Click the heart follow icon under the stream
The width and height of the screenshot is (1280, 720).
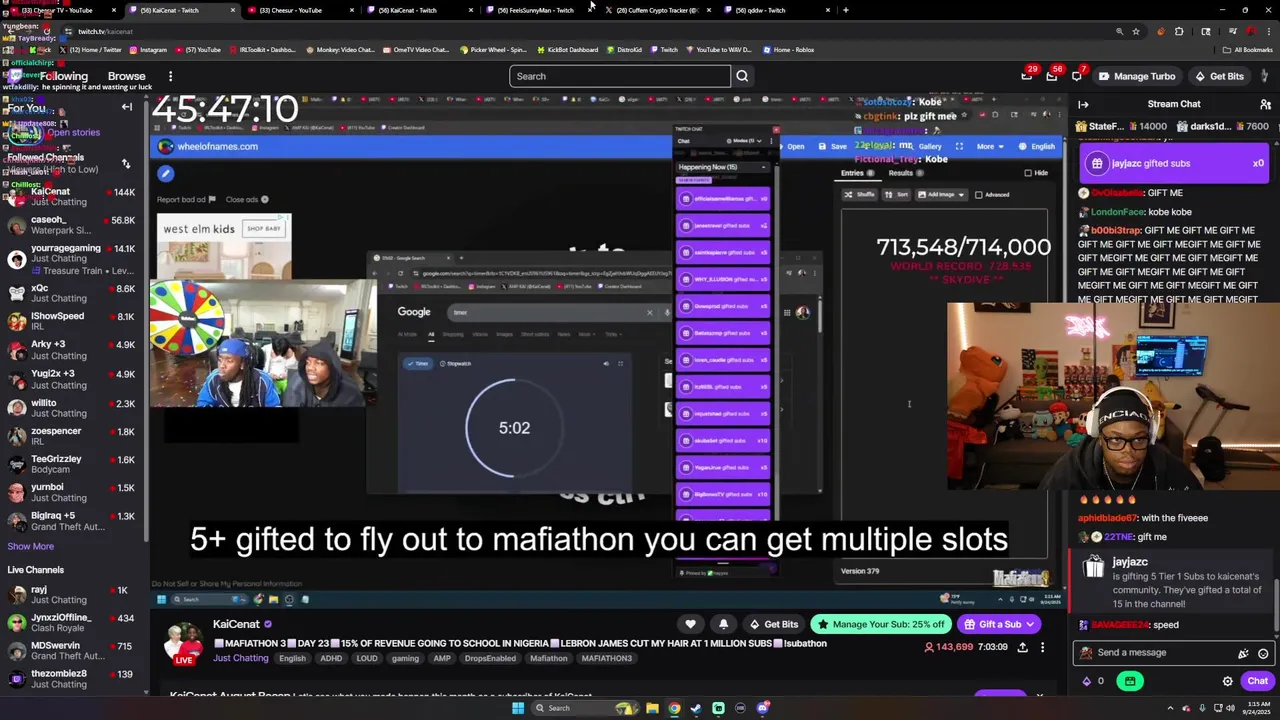690,624
